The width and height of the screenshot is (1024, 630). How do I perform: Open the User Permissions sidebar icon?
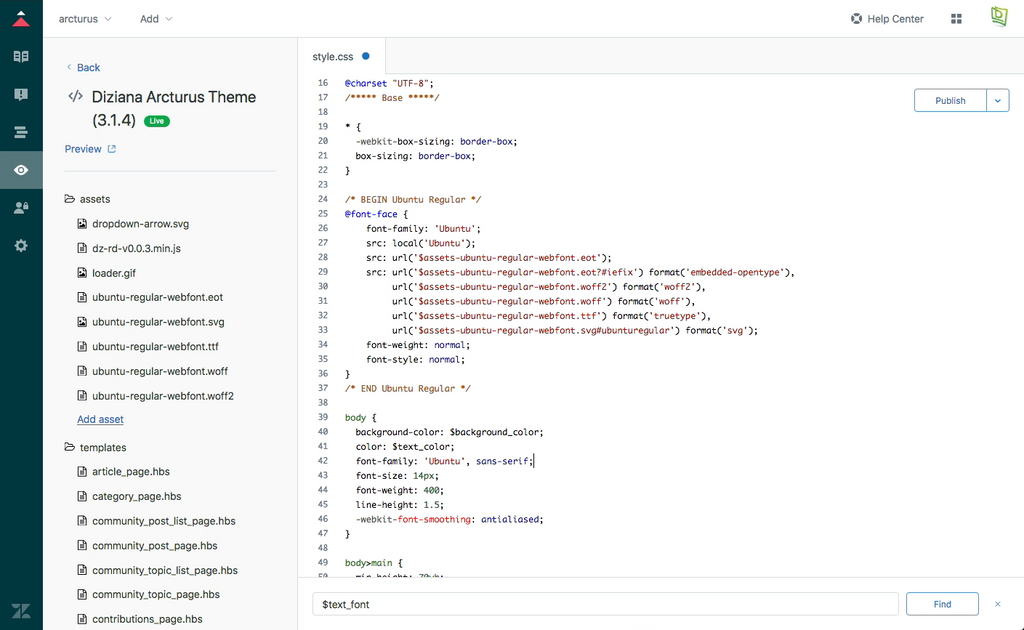pyautogui.click(x=21, y=207)
